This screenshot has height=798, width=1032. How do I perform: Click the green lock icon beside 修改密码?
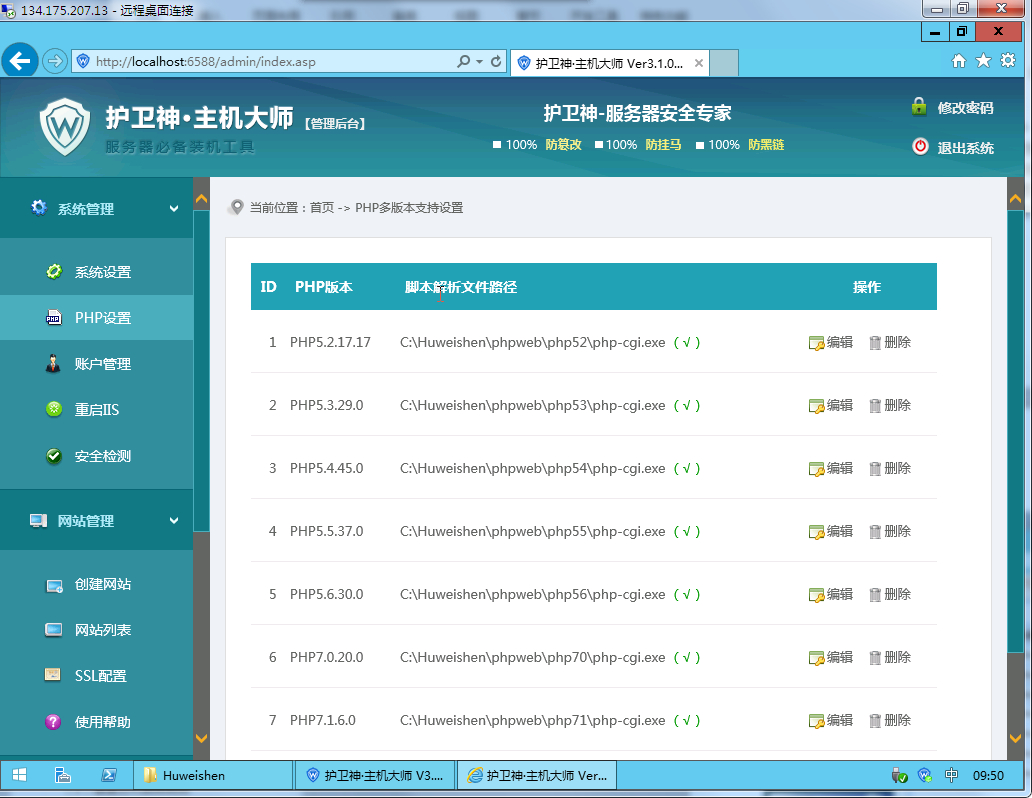(x=919, y=107)
